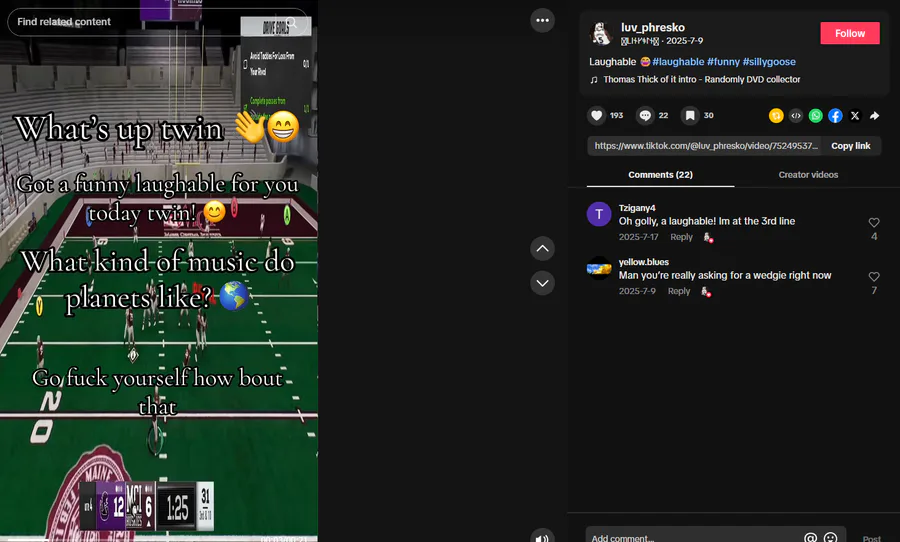
Task: Post the comment
Action: click(x=871, y=539)
